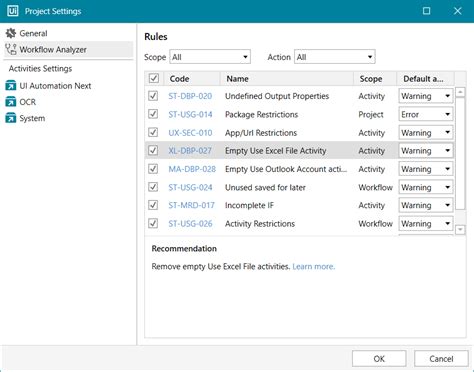The height and width of the screenshot is (372, 474).
Task: Open the ST-DBP-020 rule code link
Action: tap(190, 96)
